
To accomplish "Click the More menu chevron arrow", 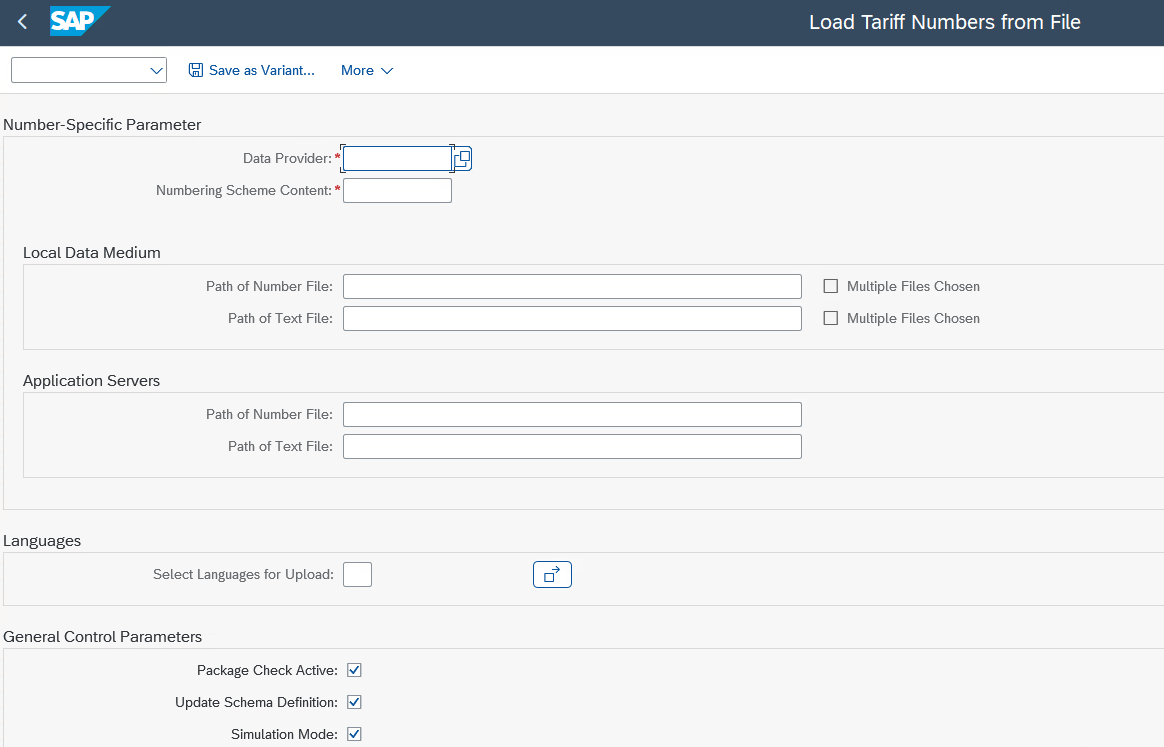I will [x=387, y=71].
